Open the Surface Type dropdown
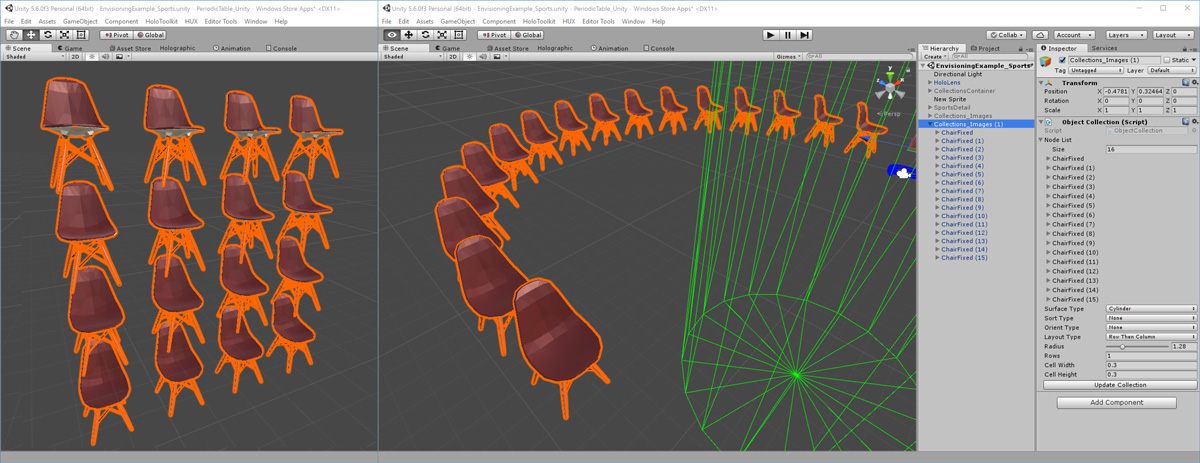The height and width of the screenshot is (463, 1200). point(1150,309)
